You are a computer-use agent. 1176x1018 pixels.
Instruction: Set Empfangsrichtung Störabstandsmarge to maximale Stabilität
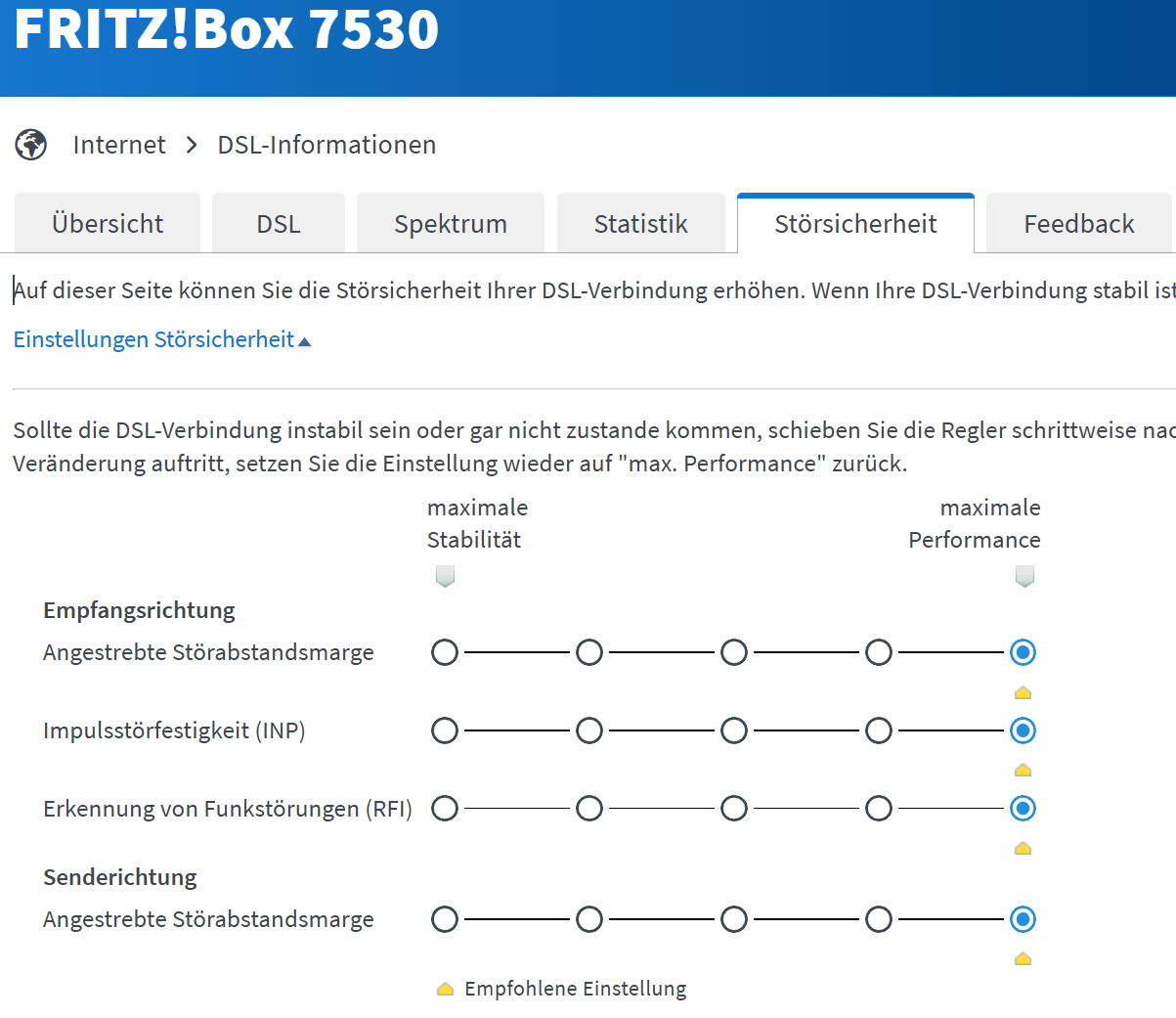(445, 652)
